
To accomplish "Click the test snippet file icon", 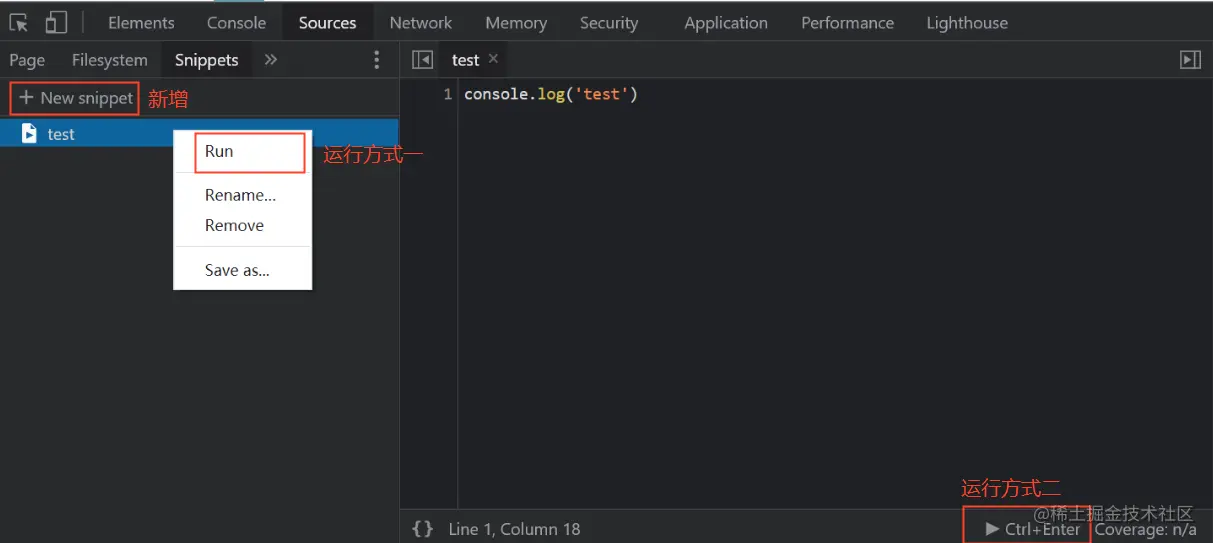I will tap(29, 133).
